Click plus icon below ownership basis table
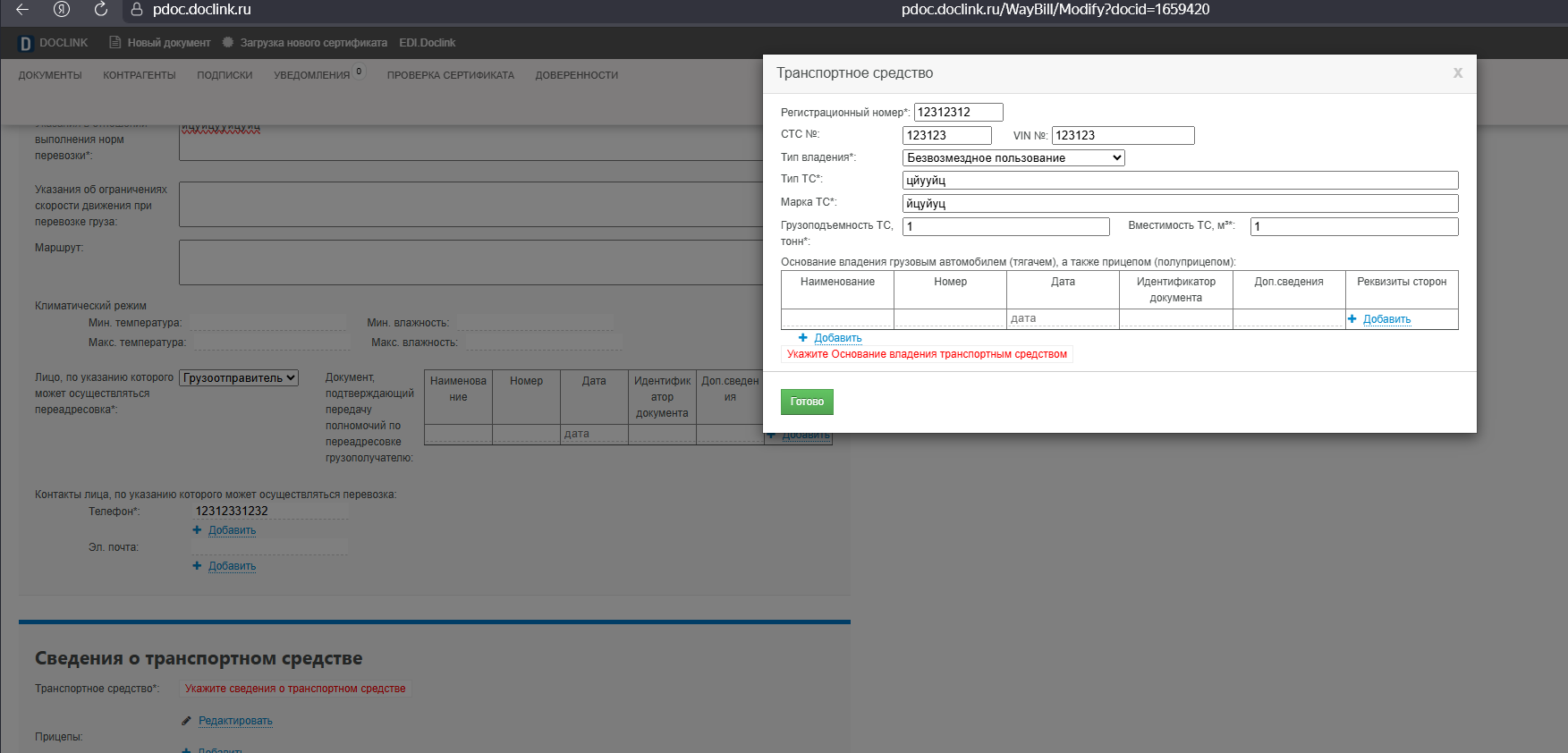 tap(803, 337)
